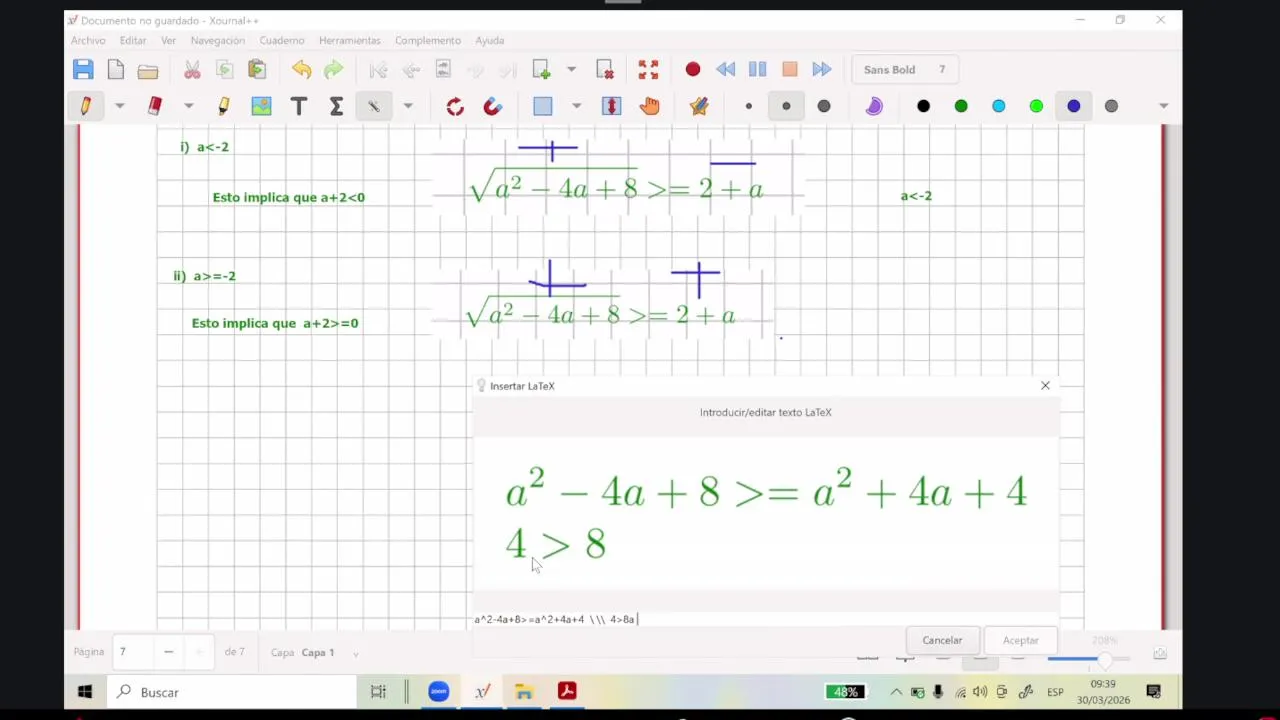Click the Paste clipboard icon
1280x720 pixels.
[257, 69]
